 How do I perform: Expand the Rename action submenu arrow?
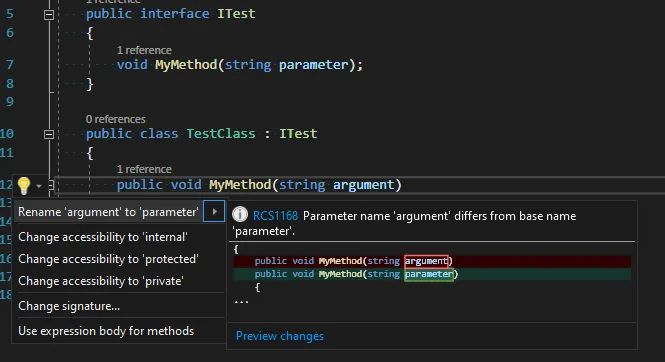[214, 211]
